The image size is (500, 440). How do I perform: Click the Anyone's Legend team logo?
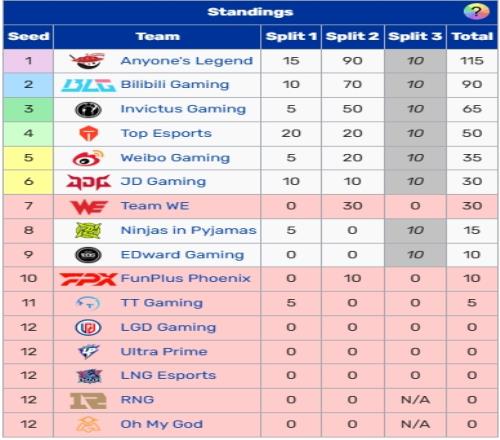coord(87,61)
